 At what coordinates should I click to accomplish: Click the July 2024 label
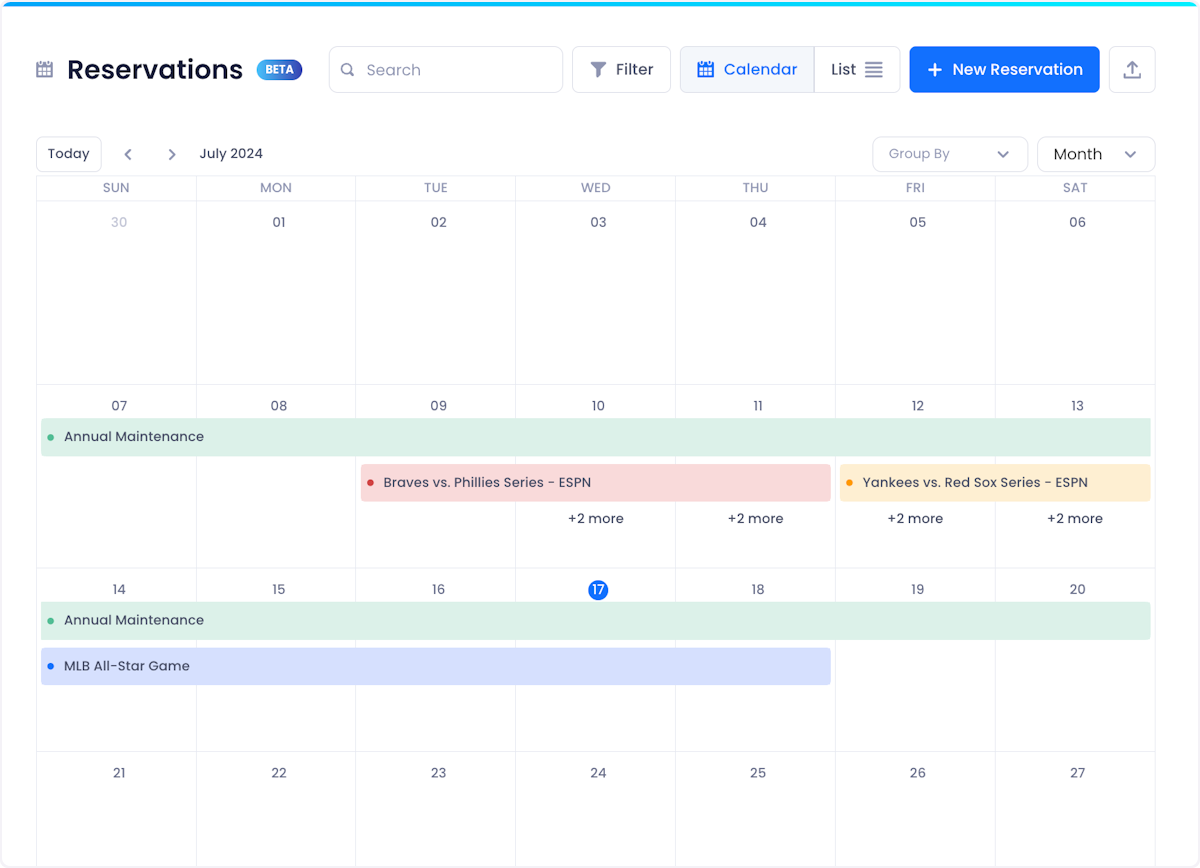231,154
